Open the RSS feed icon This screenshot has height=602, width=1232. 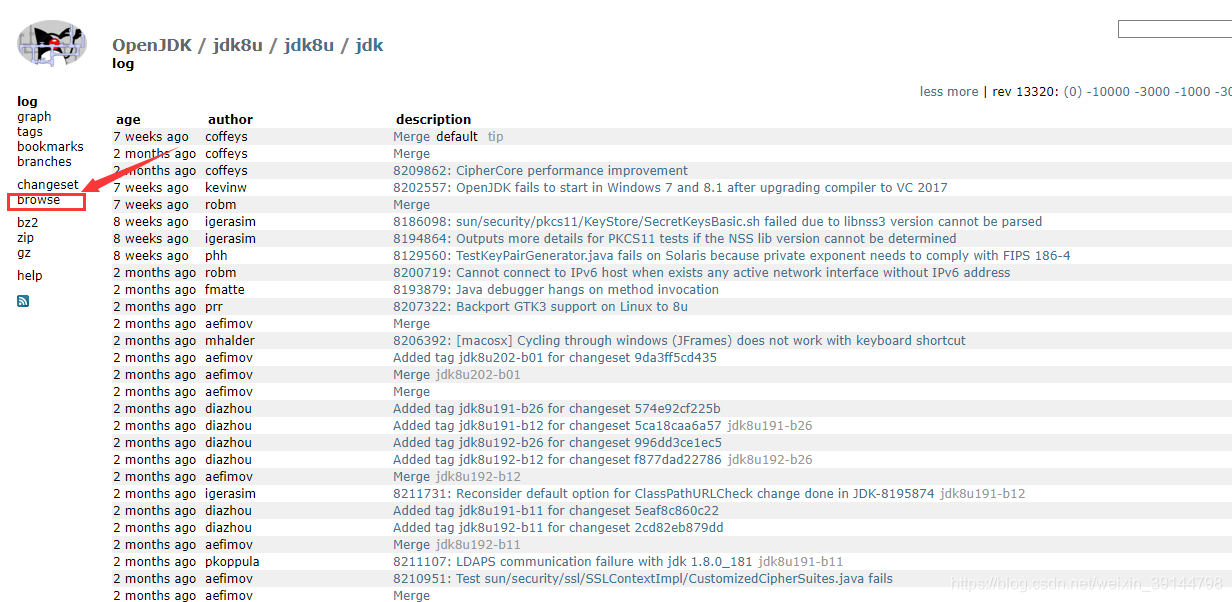click(23, 301)
